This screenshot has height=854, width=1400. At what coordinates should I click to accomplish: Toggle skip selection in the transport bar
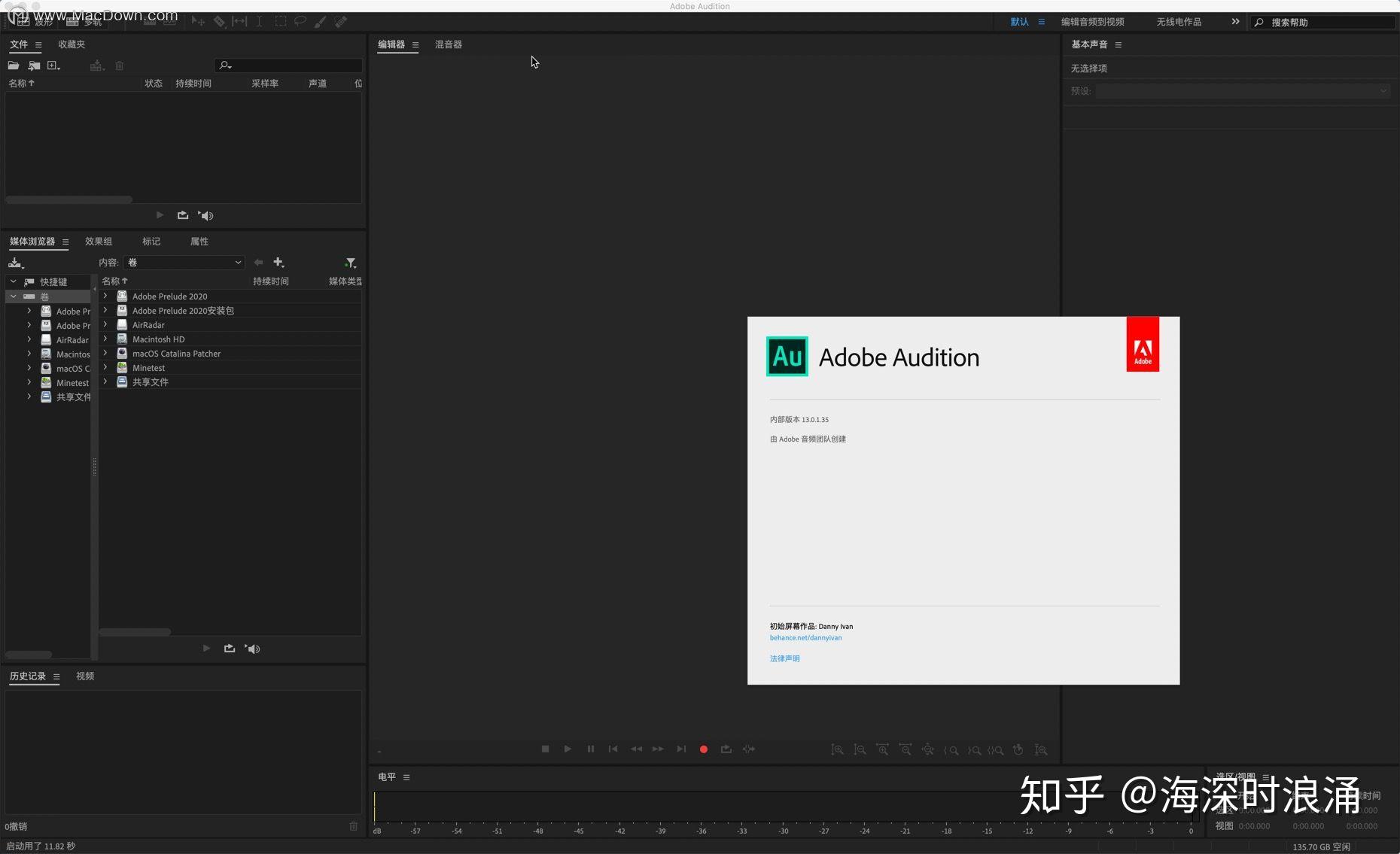click(x=748, y=749)
